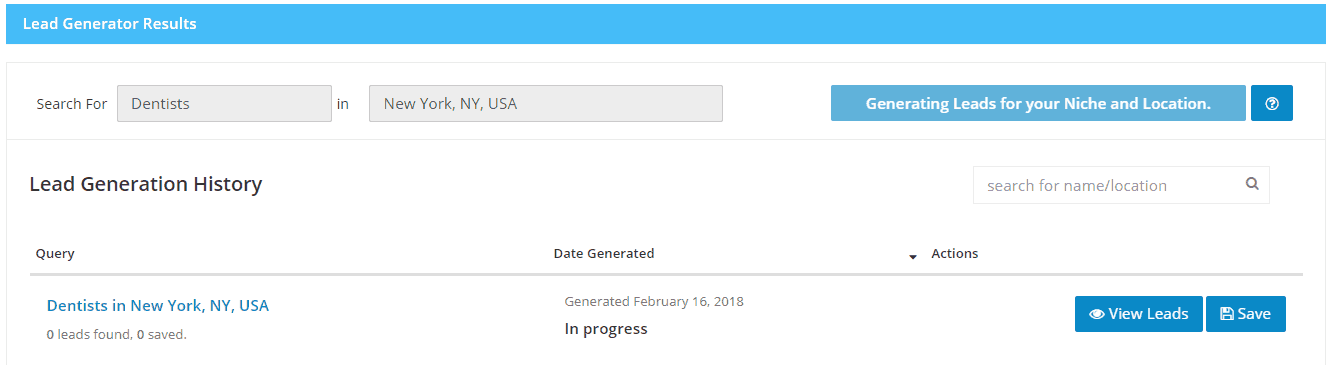Sort by the Query column header
This screenshot has height=365, width=1330.
(55, 253)
